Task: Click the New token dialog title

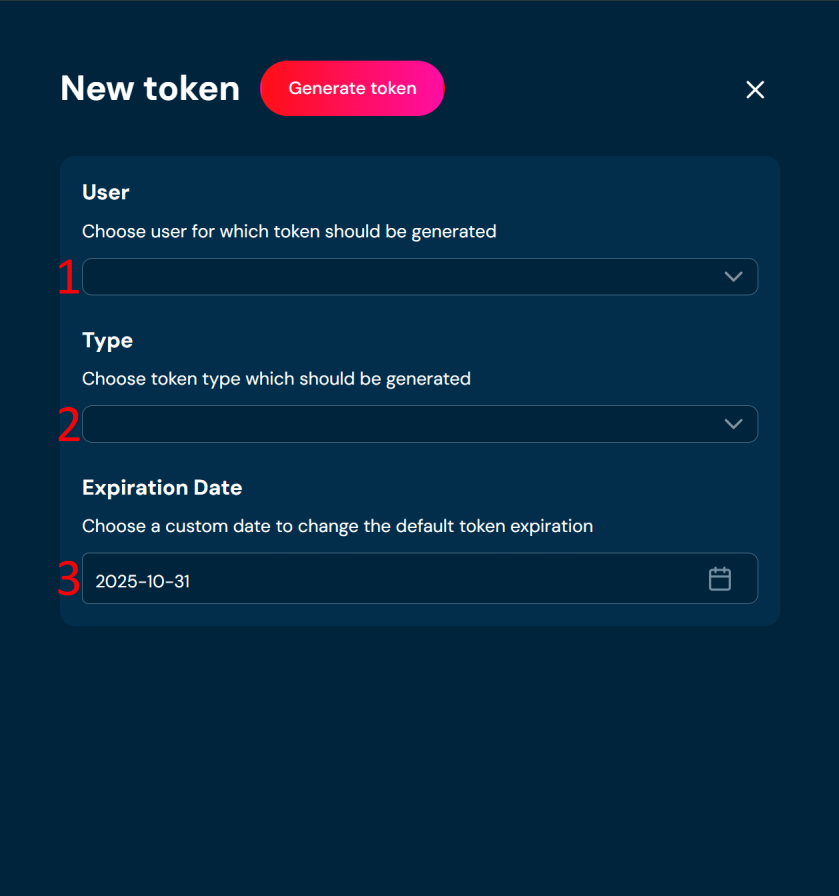Action: (150, 88)
